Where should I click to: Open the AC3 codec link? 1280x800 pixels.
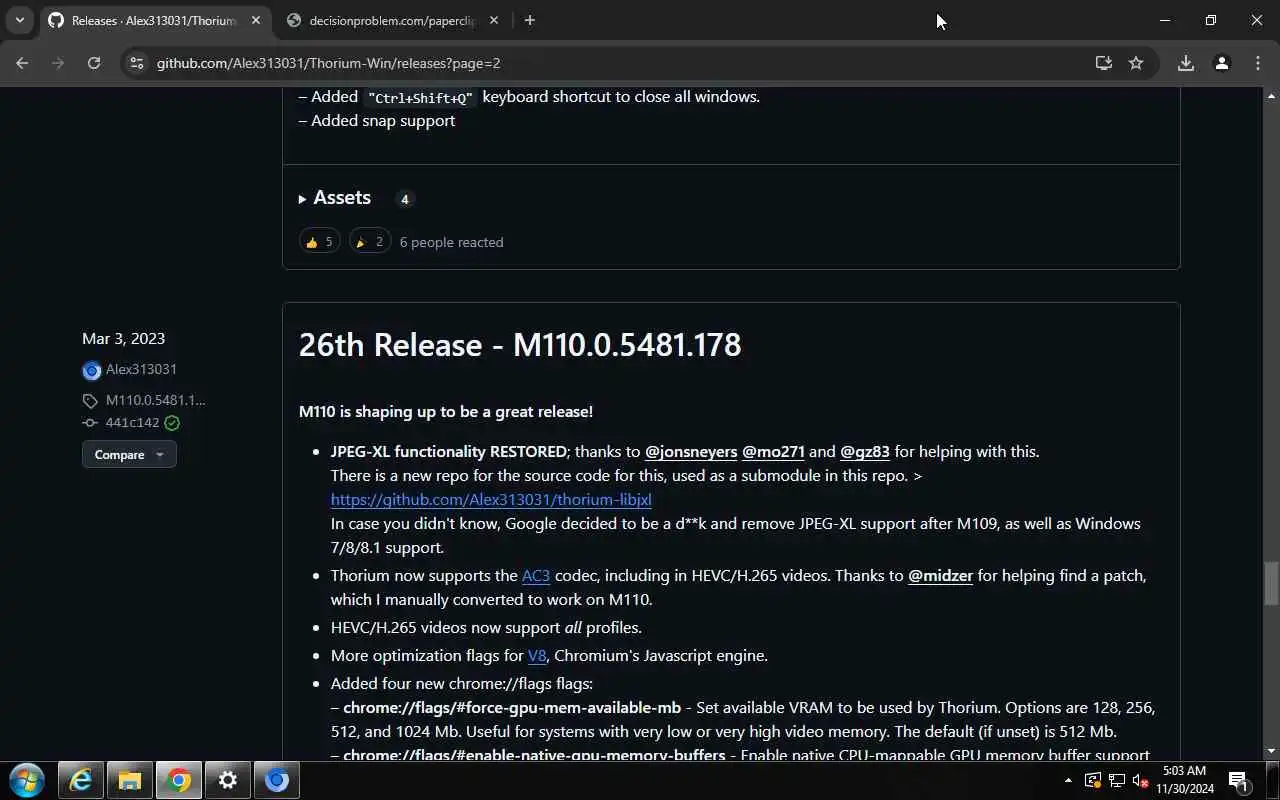tap(536, 576)
